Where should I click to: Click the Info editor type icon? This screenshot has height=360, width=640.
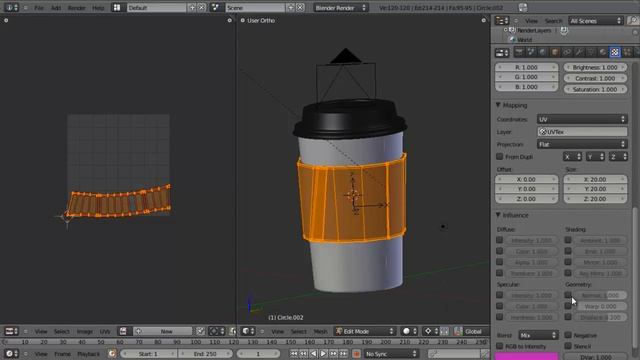[x=11, y=7]
